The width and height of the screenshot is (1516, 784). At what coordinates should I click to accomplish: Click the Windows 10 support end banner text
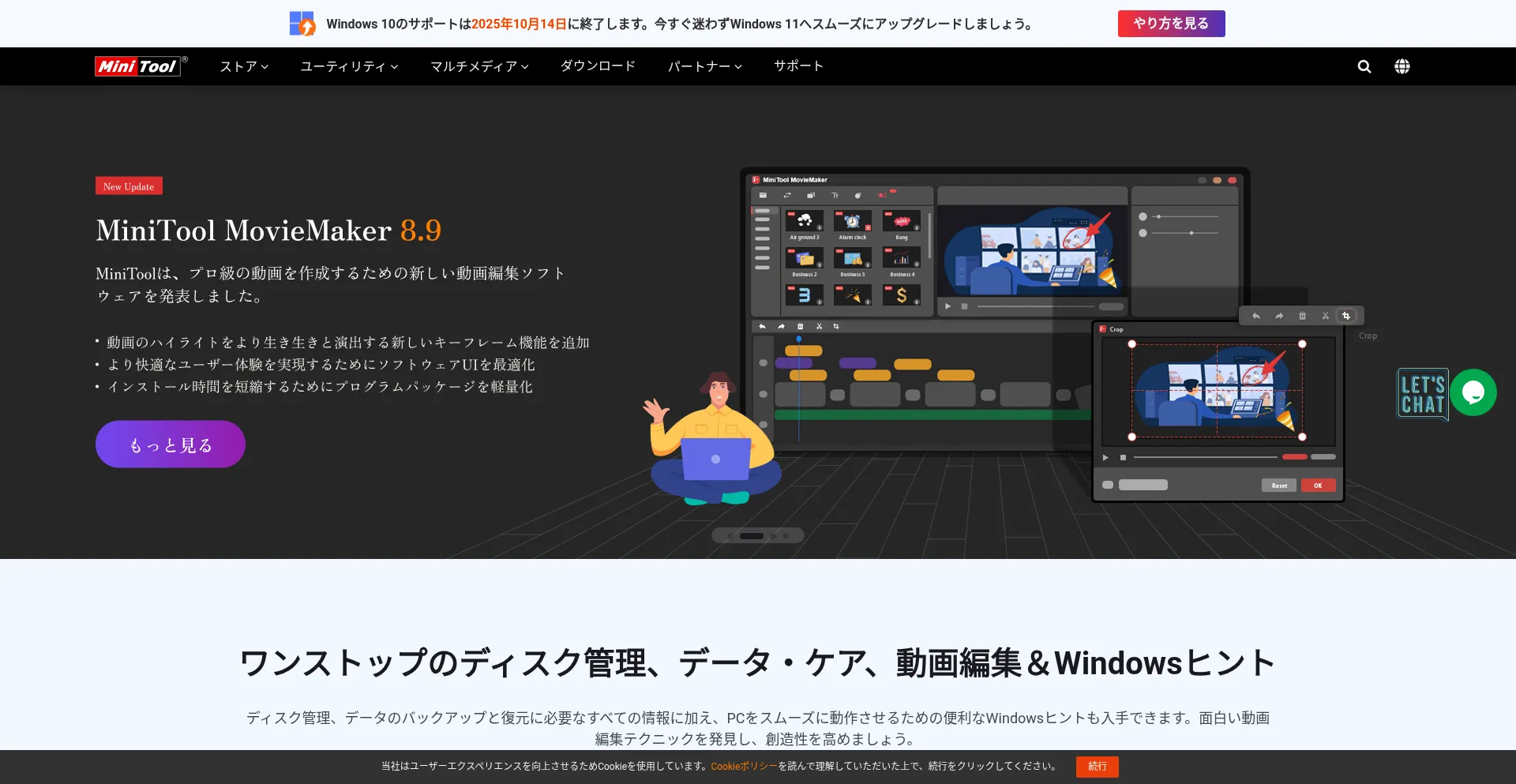681,24
